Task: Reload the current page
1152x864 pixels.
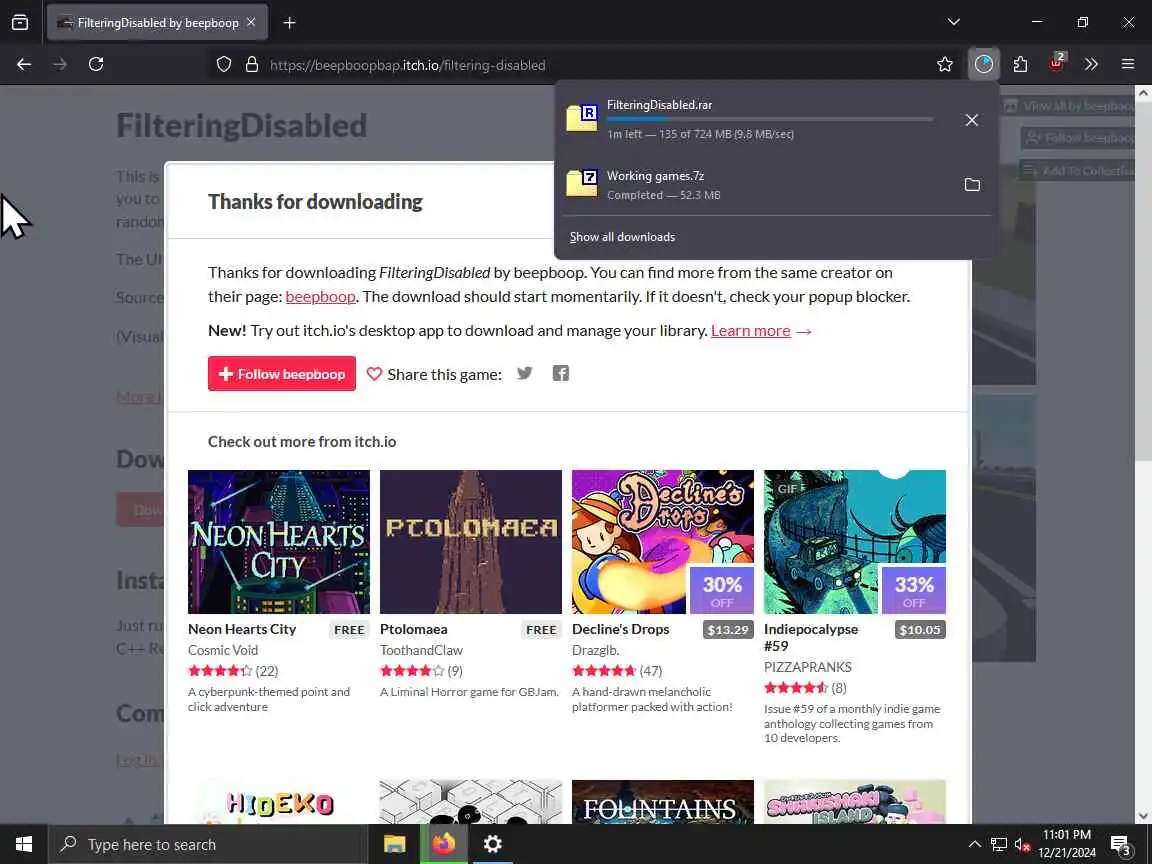Action: coord(96,65)
